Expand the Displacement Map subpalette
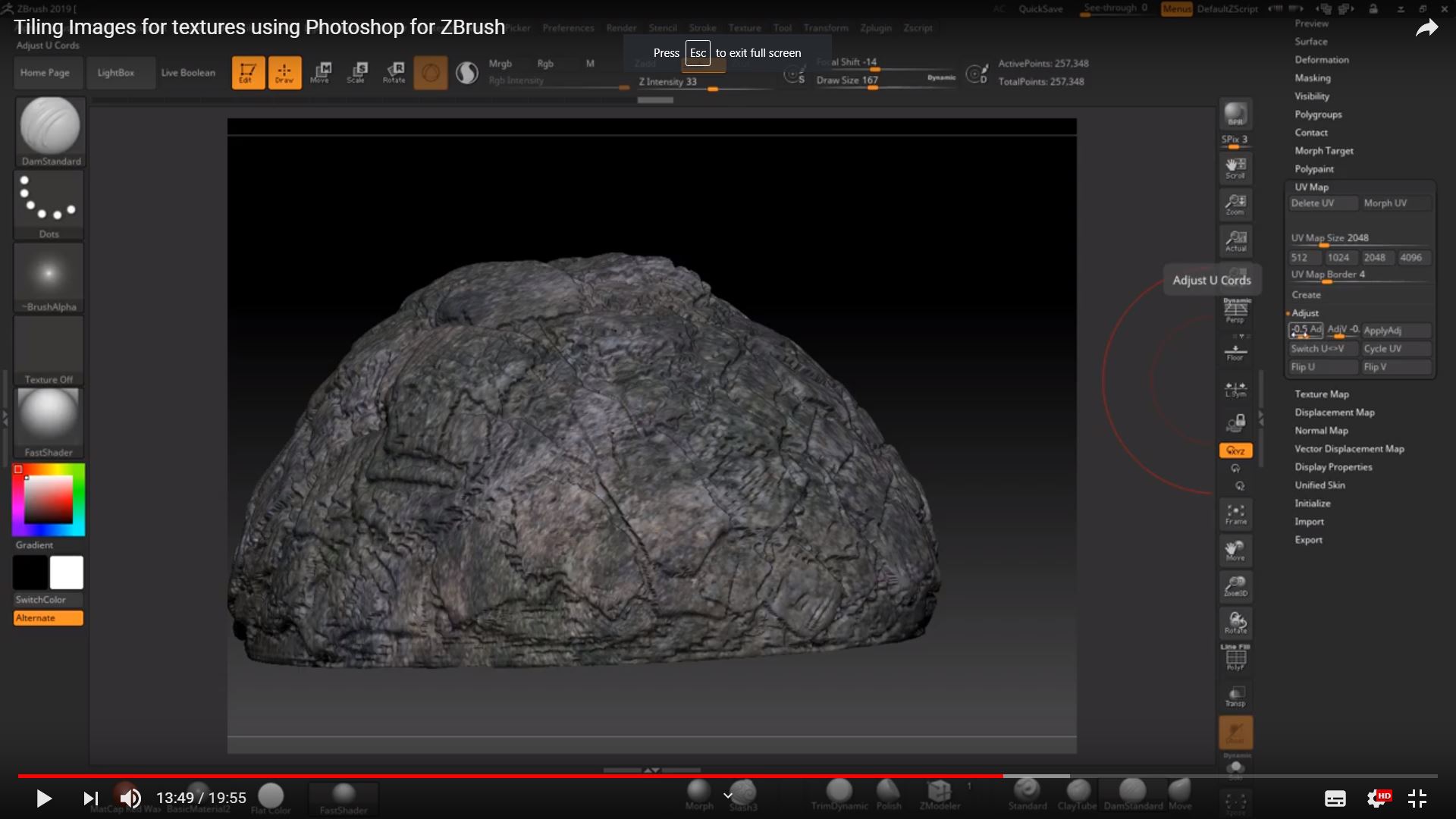The image size is (1456, 819). pos(1334,413)
